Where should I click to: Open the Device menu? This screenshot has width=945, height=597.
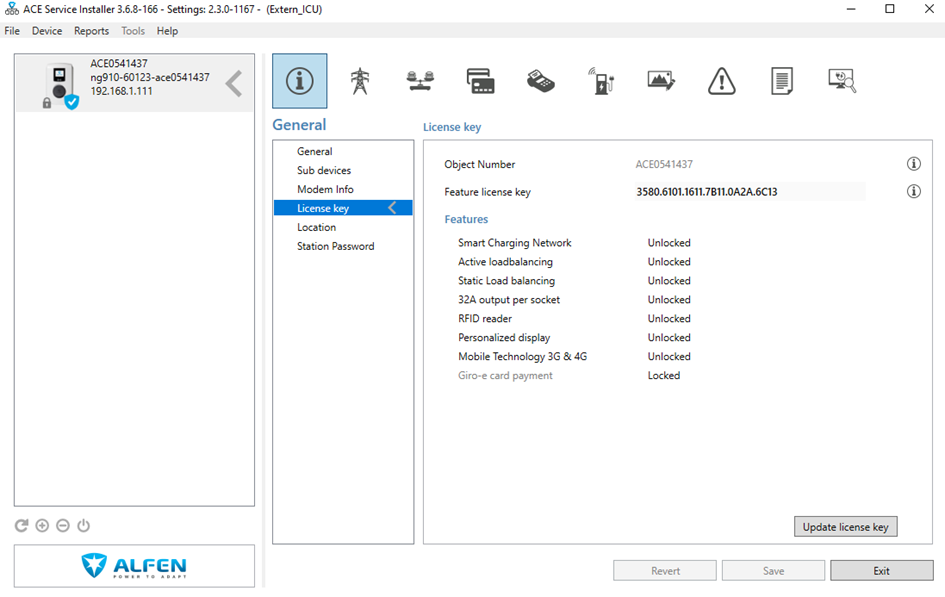[x=47, y=31]
